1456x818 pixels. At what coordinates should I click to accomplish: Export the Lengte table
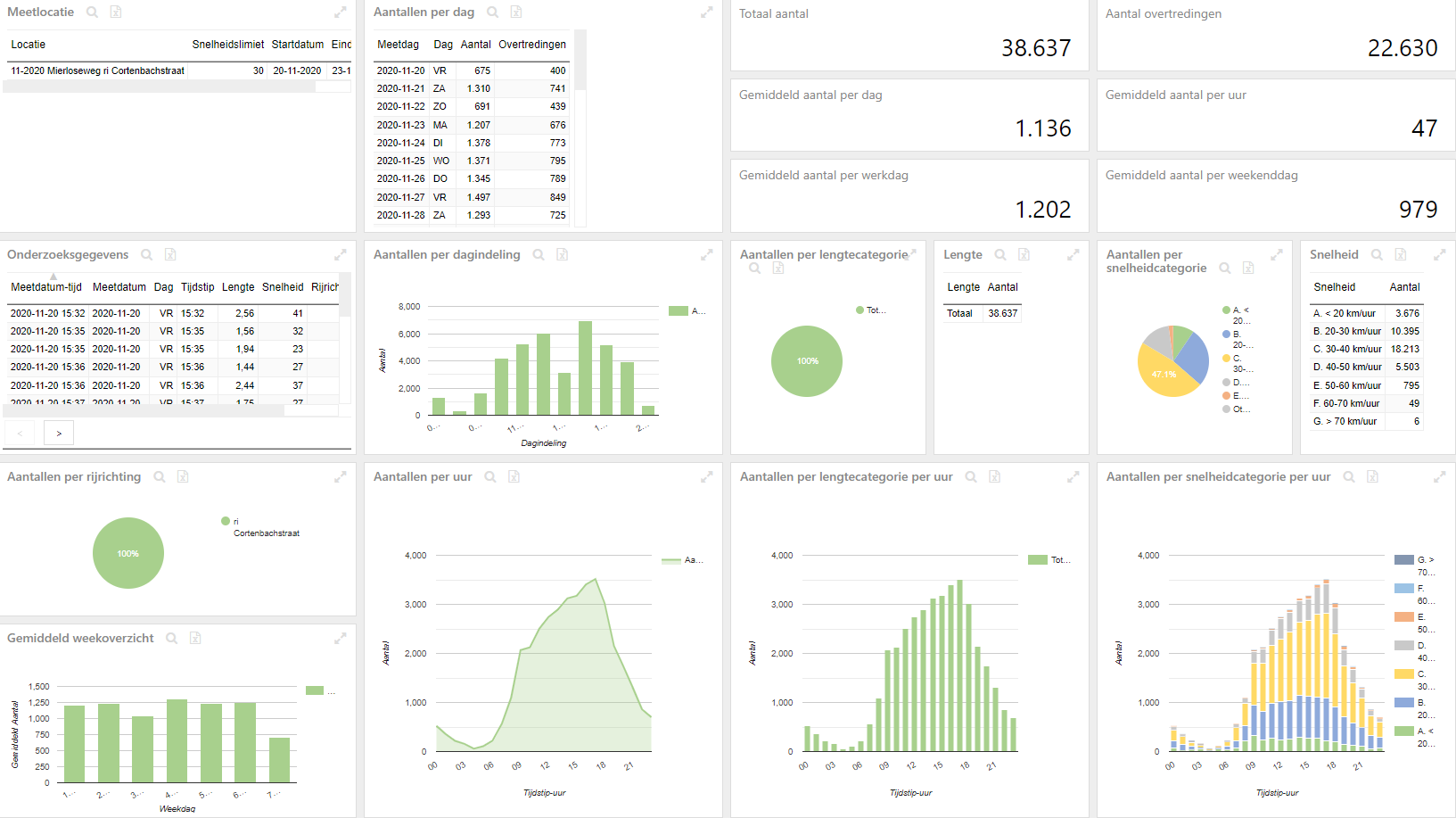(x=1024, y=255)
